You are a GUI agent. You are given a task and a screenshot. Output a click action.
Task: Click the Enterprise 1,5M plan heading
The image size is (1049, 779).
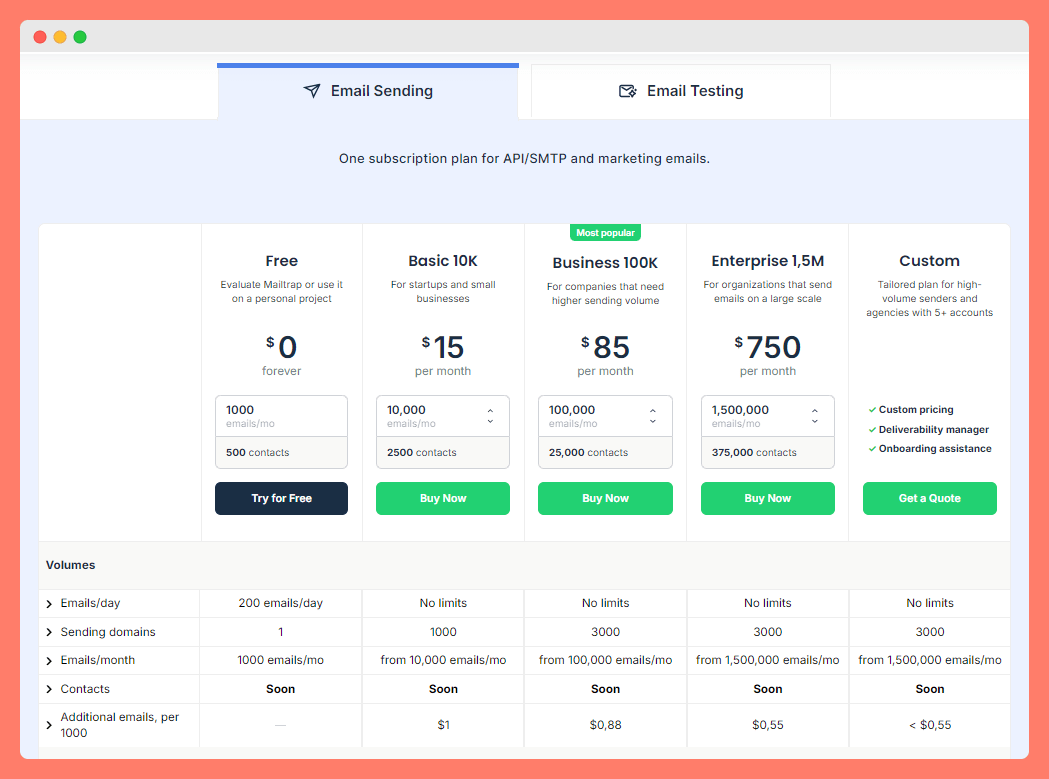[x=768, y=261]
